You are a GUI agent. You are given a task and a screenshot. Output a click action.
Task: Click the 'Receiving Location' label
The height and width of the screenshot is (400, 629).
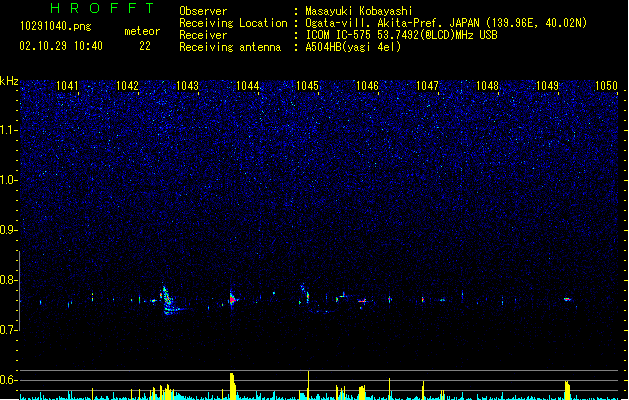click(x=233, y=23)
